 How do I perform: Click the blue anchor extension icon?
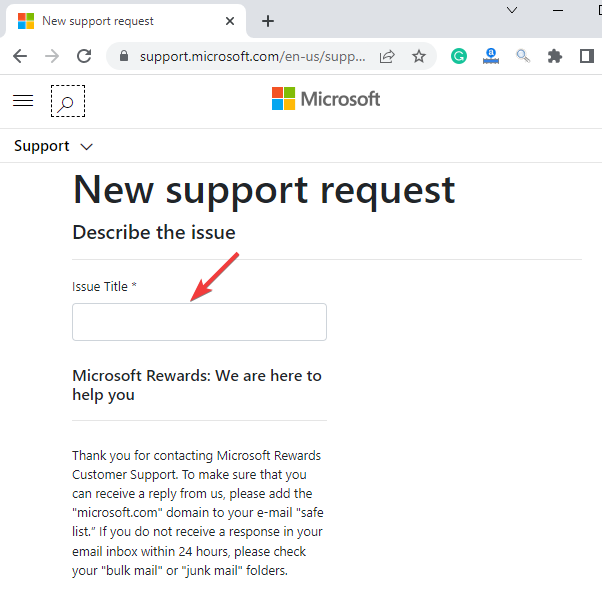click(491, 56)
